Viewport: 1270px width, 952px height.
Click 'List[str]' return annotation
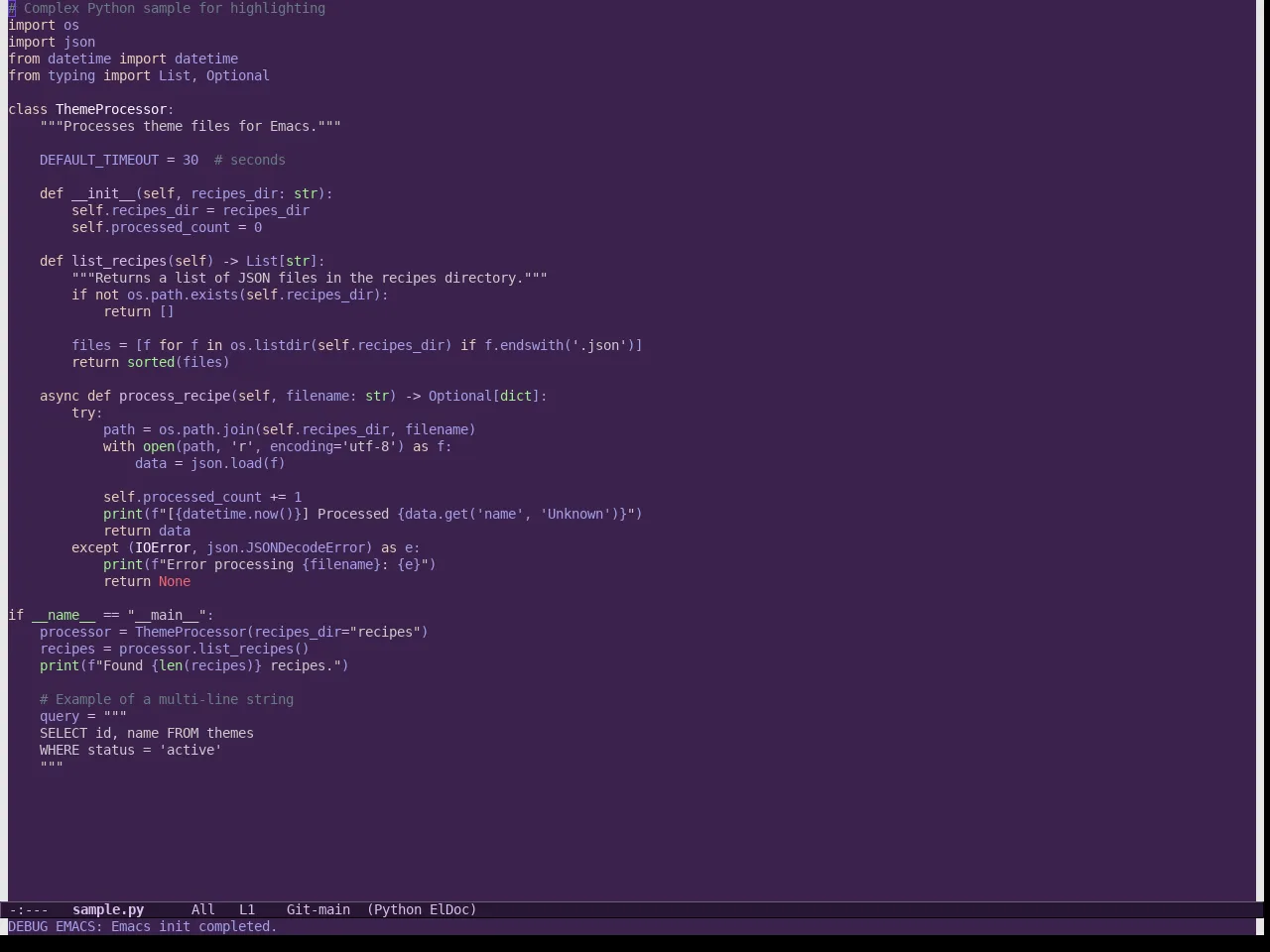click(282, 261)
